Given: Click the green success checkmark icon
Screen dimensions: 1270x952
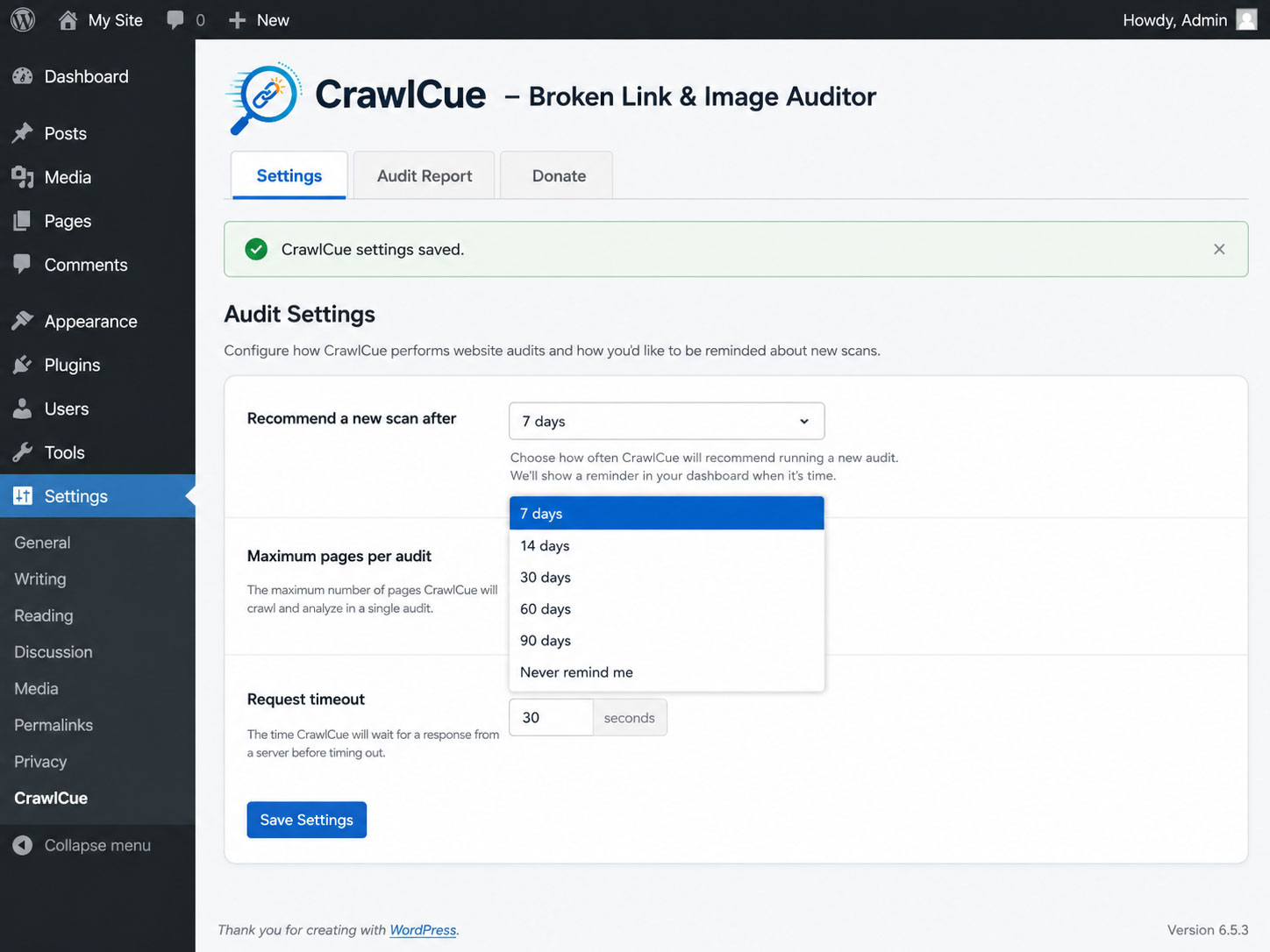Looking at the screenshot, I should click(x=256, y=249).
